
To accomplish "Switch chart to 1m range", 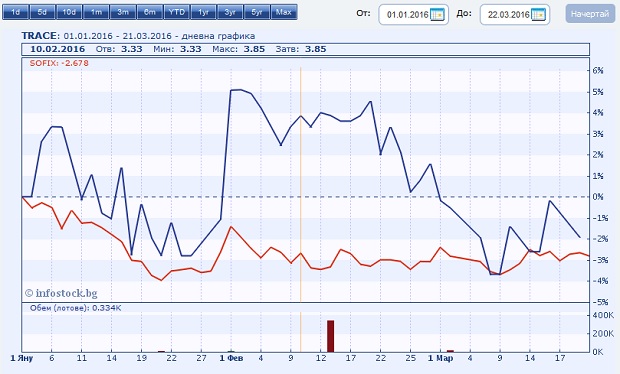I will pyautogui.click(x=96, y=12).
